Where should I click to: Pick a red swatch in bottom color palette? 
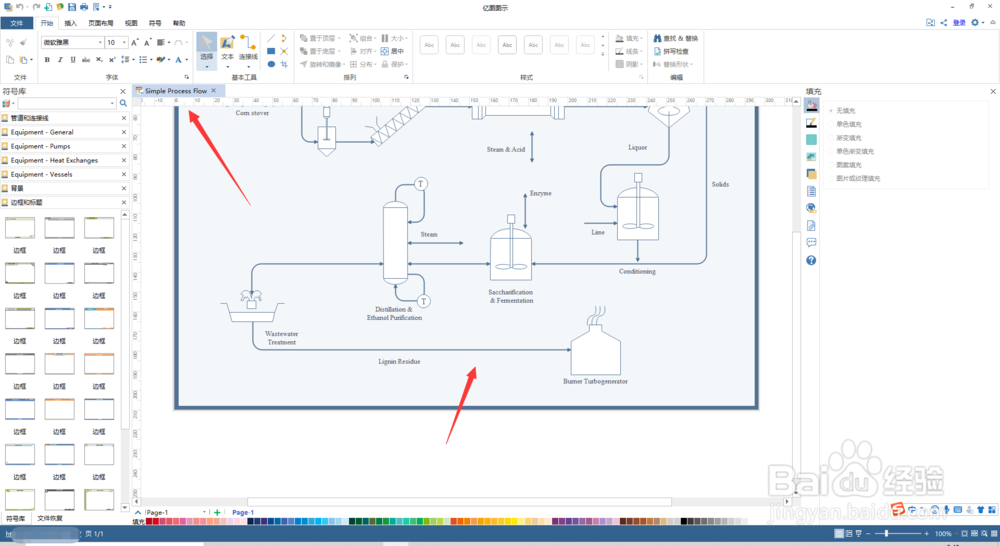click(151, 521)
